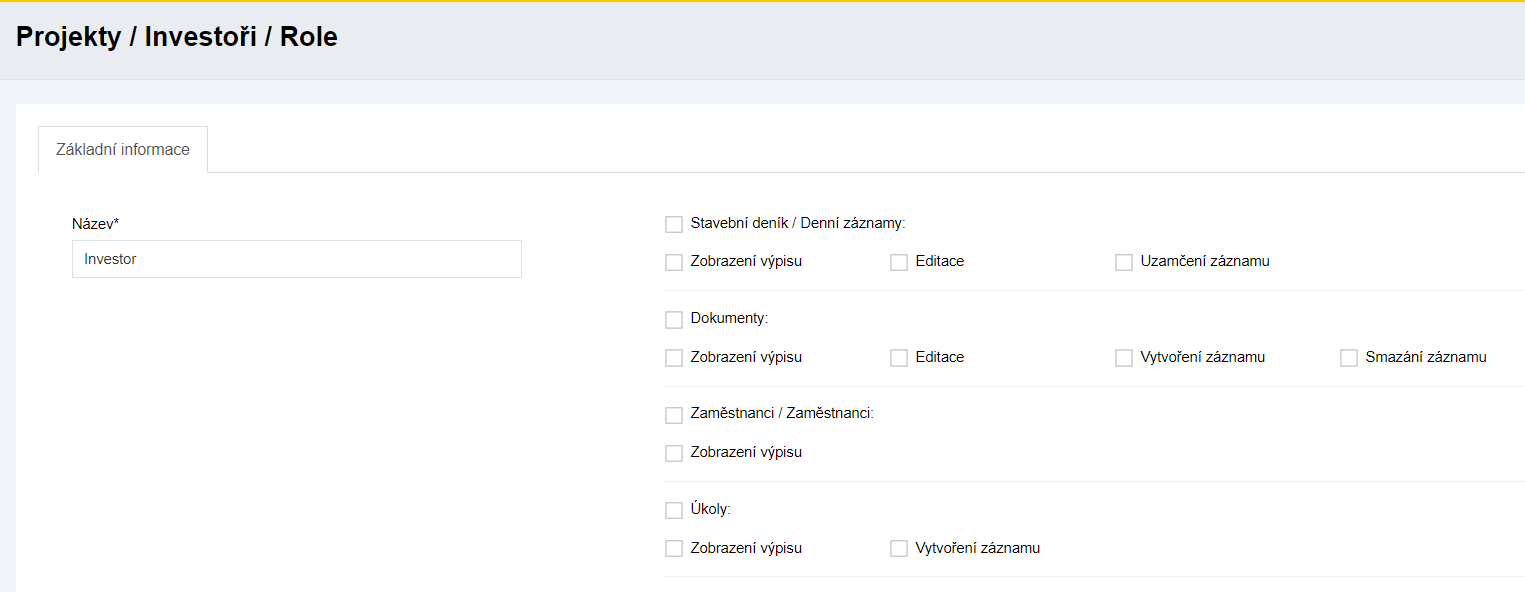
Task: Enable Zobrazení výpisu under Úkoly
Action: [x=674, y=549]
